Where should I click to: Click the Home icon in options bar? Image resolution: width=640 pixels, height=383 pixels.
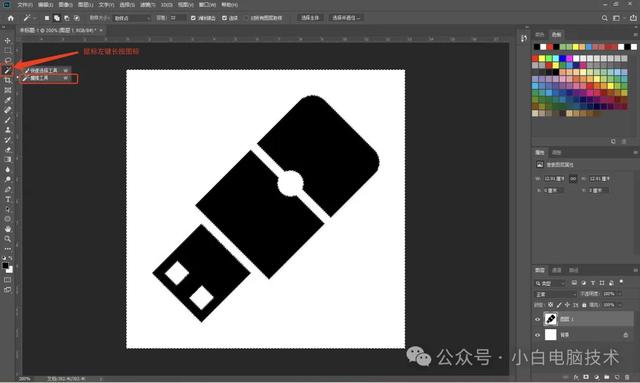pos(11,18)
